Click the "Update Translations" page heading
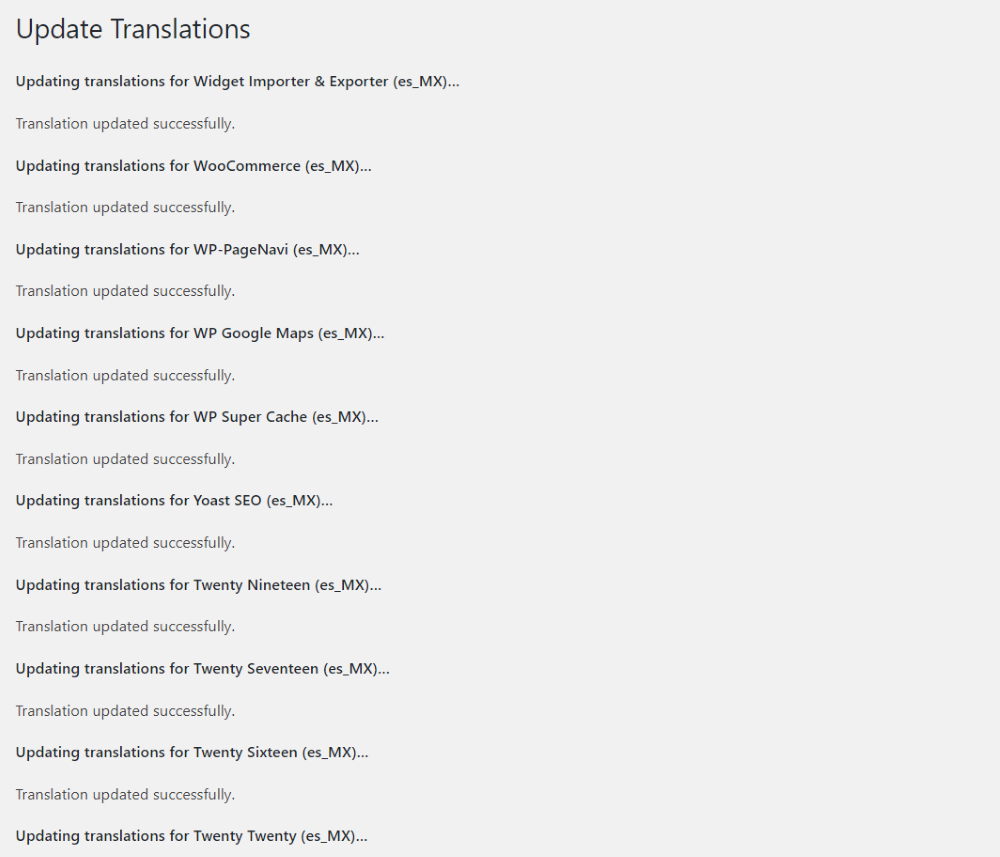Viewport: 1000px width, 857px height. pyautogui.click(x=133, y=29)
